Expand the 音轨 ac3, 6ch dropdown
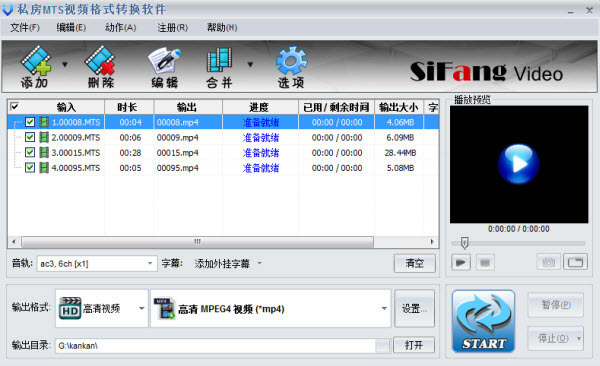The image size is (600, 366). [x=150, y=263]
